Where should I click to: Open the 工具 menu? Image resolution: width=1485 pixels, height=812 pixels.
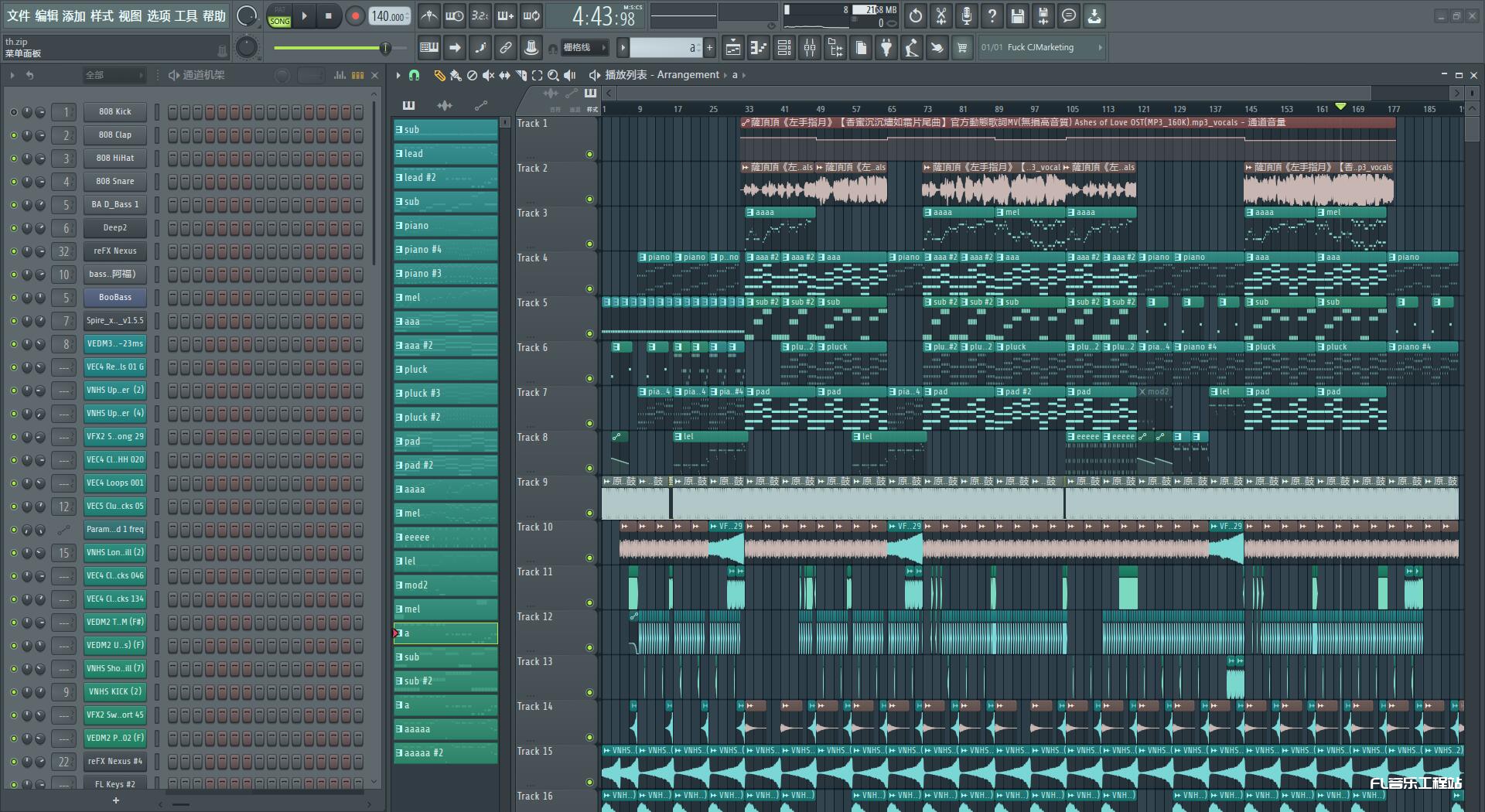click(x=186, y=15)
